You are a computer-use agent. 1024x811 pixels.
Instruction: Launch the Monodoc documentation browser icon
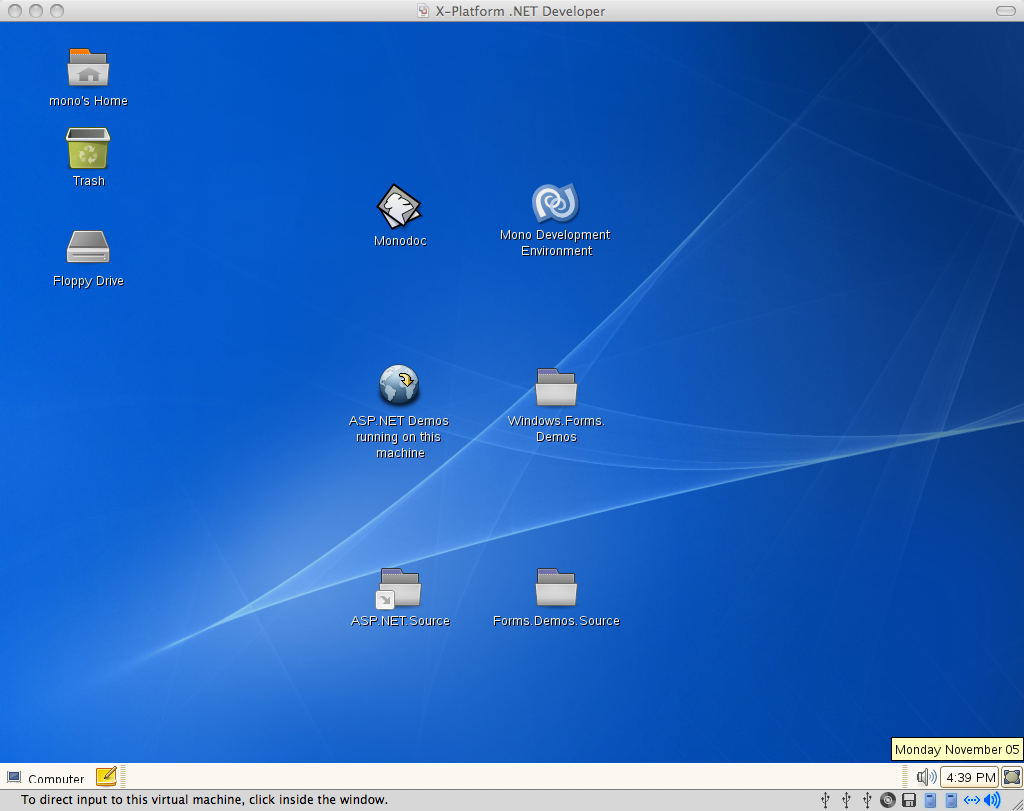coord(399,207)
